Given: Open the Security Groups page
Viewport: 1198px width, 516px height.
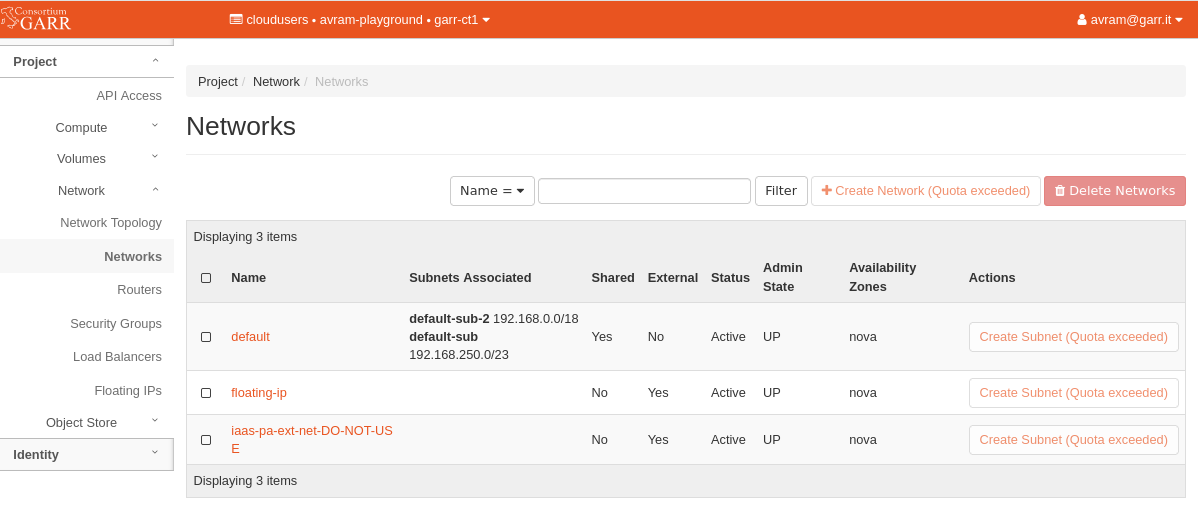Looking at the screenshot, I should pos(115,323).
